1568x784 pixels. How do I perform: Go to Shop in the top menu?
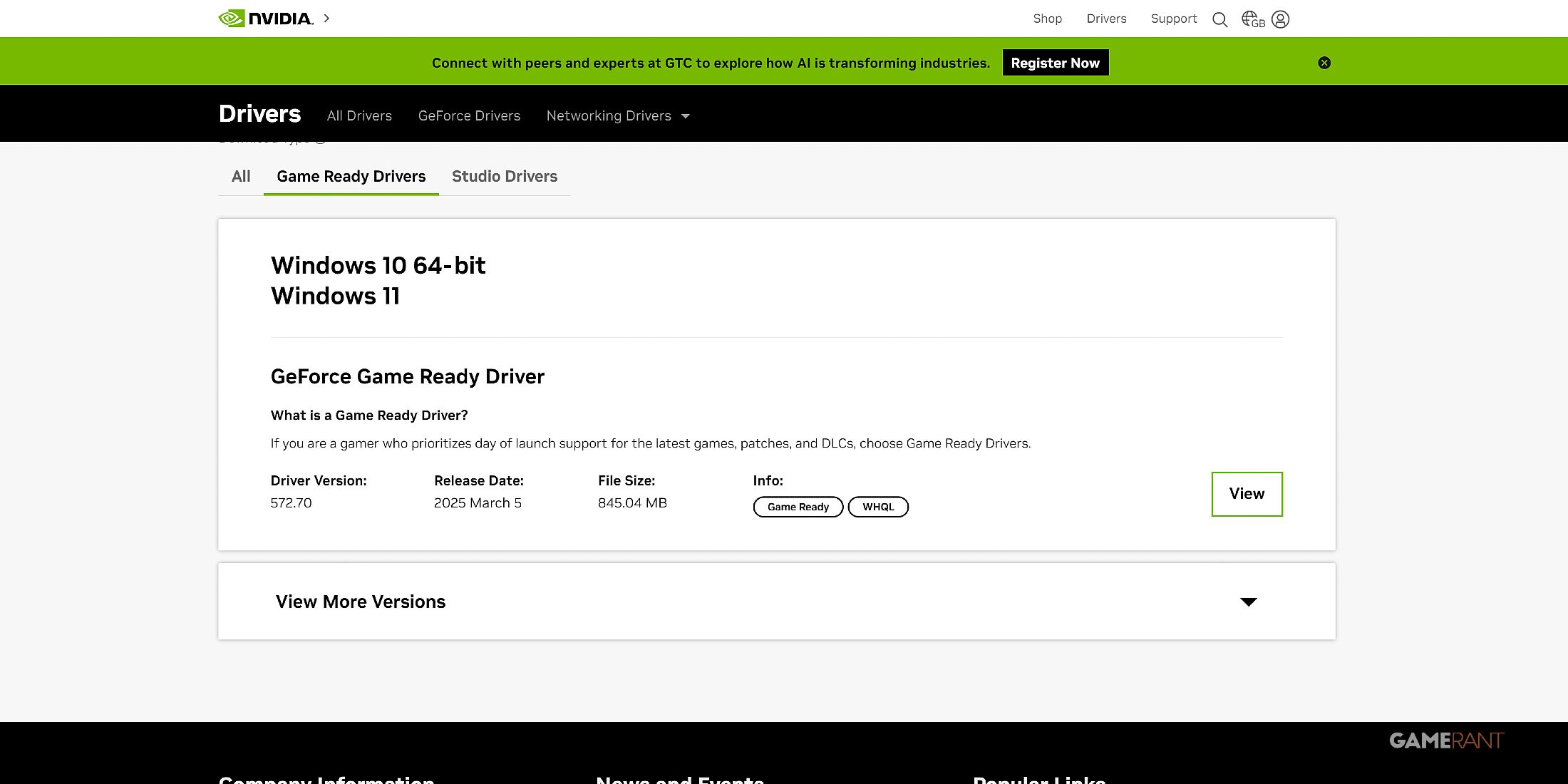coord(1047,19)
